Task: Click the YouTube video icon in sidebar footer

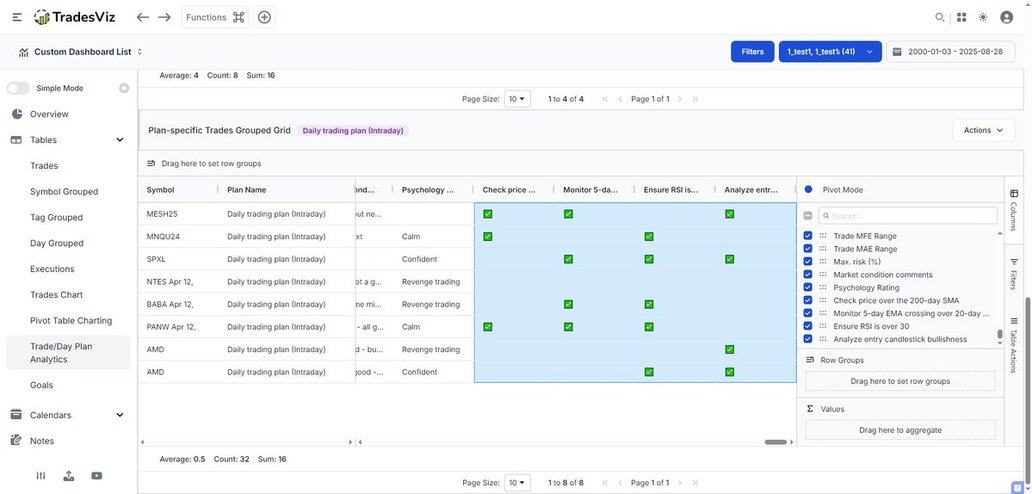Action: pos(96,476)
